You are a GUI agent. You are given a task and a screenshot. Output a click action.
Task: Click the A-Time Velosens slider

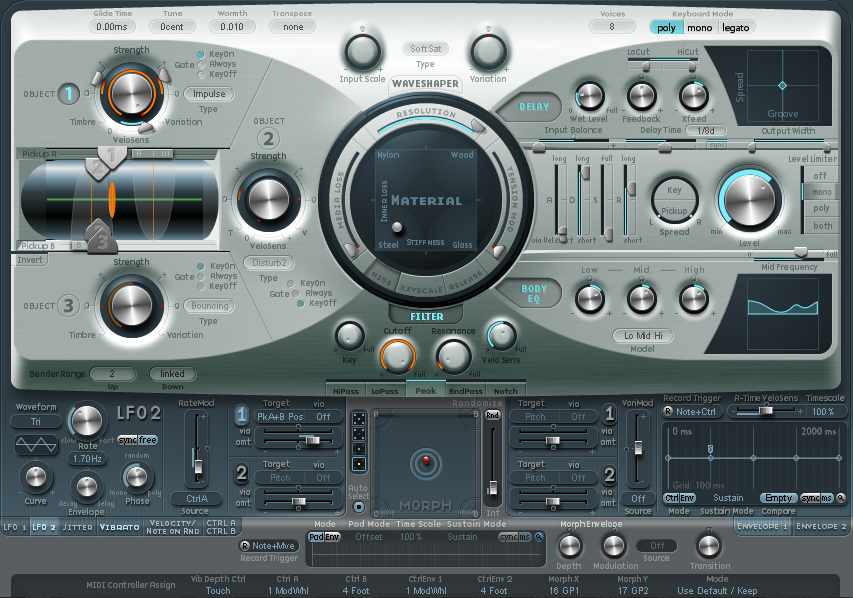(x=768, y=411)
